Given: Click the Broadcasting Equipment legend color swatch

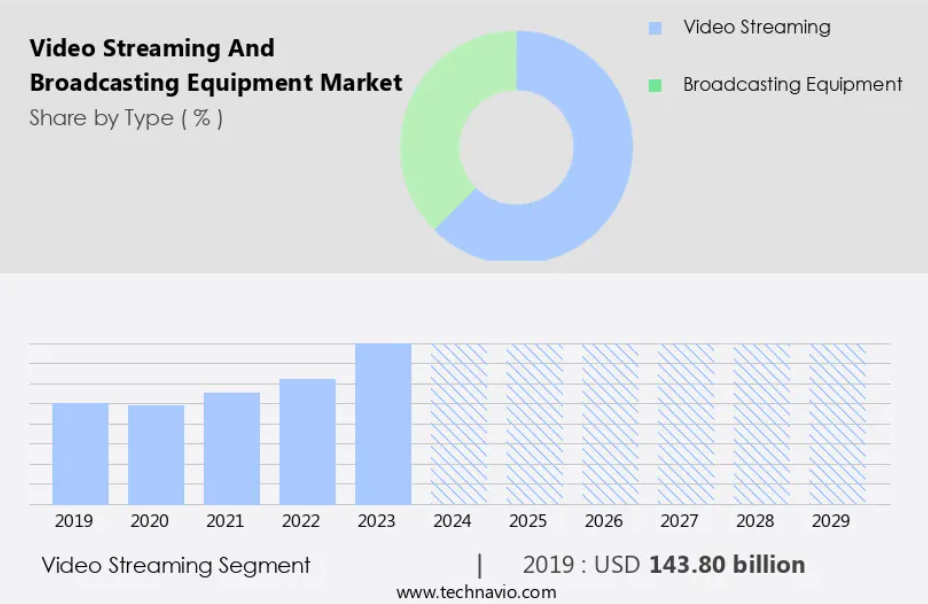Looking at the screenshot, I should coord(655,85).
